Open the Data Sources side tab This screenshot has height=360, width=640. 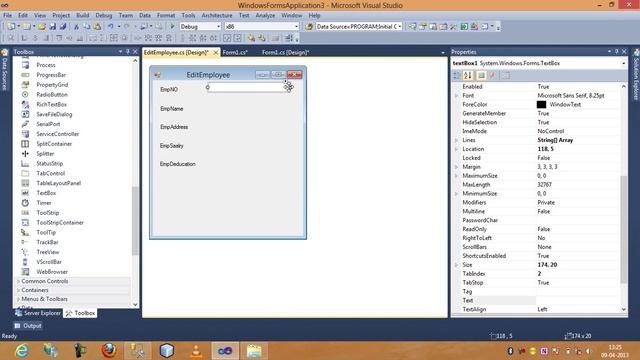[x=4, y=71]
